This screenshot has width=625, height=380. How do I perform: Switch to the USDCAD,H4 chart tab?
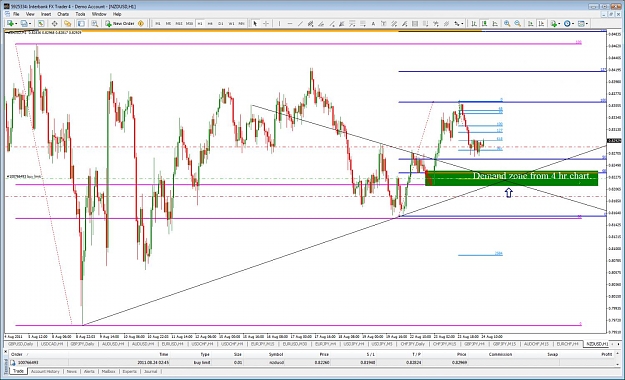tap(52, 344)
